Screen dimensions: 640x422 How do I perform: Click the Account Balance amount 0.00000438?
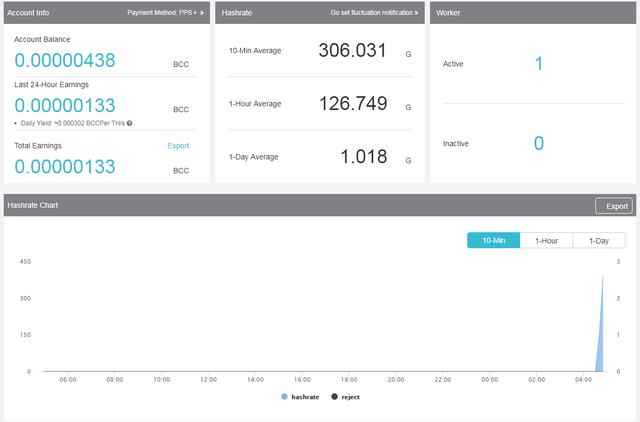tap(65, 61)
